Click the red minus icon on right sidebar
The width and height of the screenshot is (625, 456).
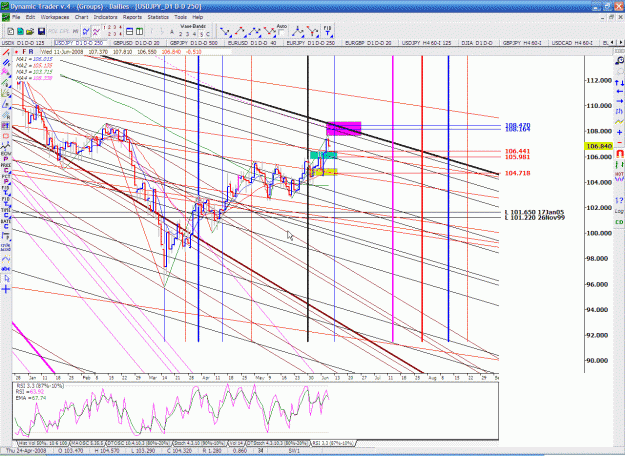(x=619, y=142)
